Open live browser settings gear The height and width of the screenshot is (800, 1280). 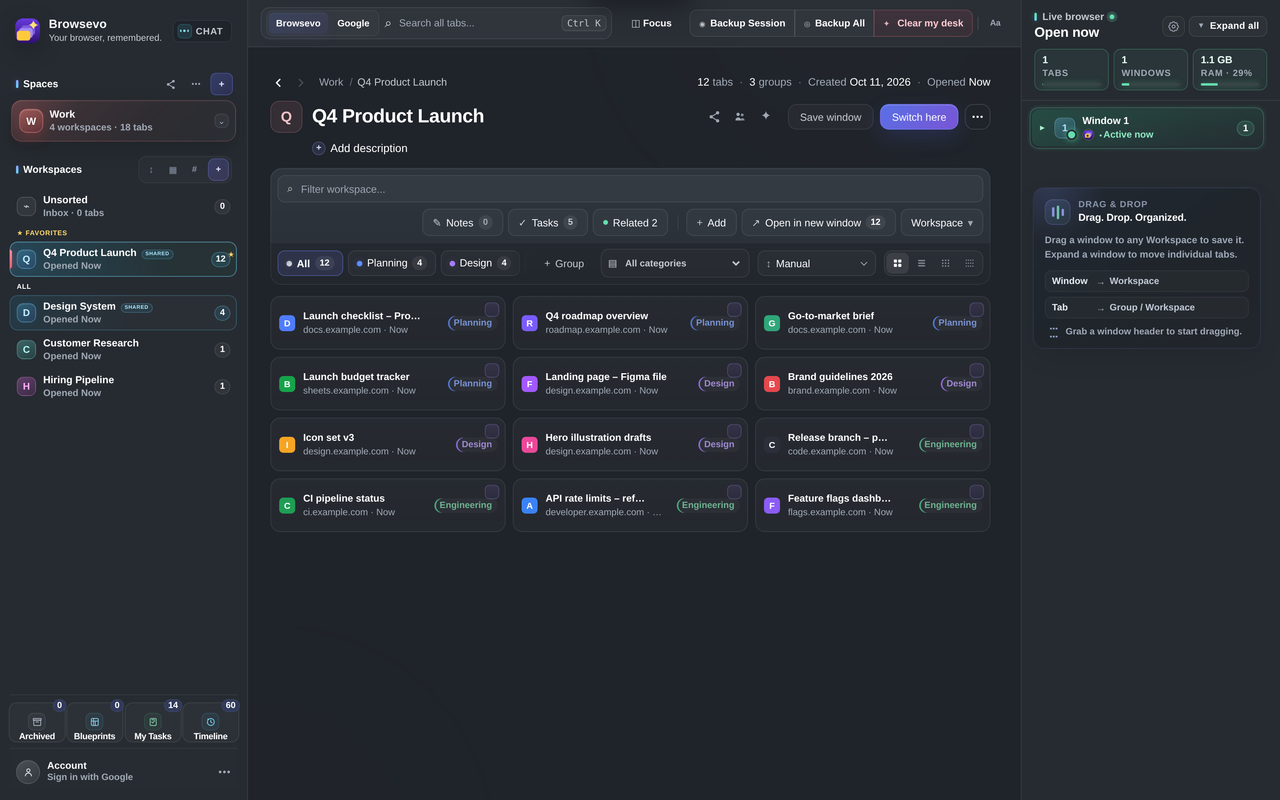pyautogui.click(x=1173, y=26)
